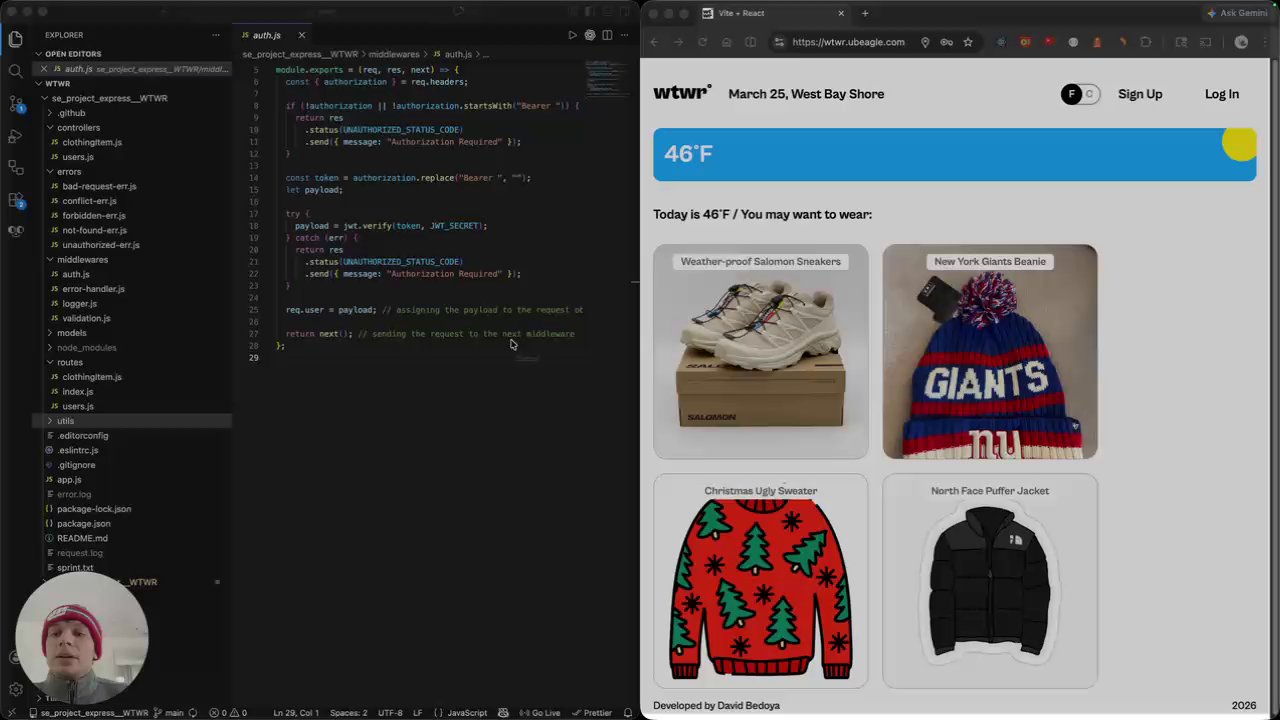Split the editor right icon
The height and width of the screenshot is (720, 1280).
pyautogui.click(x=607, y=35)
